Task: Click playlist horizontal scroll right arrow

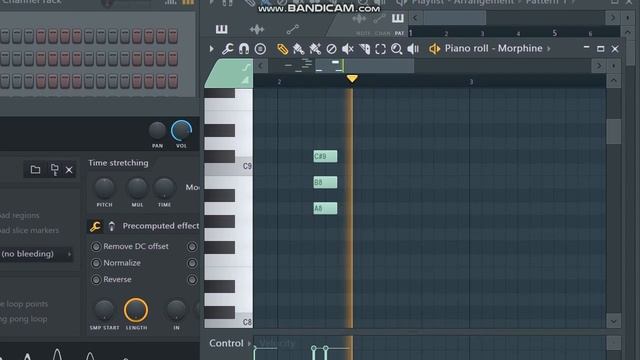Action: pyautogui.click(x=612, y=18)
